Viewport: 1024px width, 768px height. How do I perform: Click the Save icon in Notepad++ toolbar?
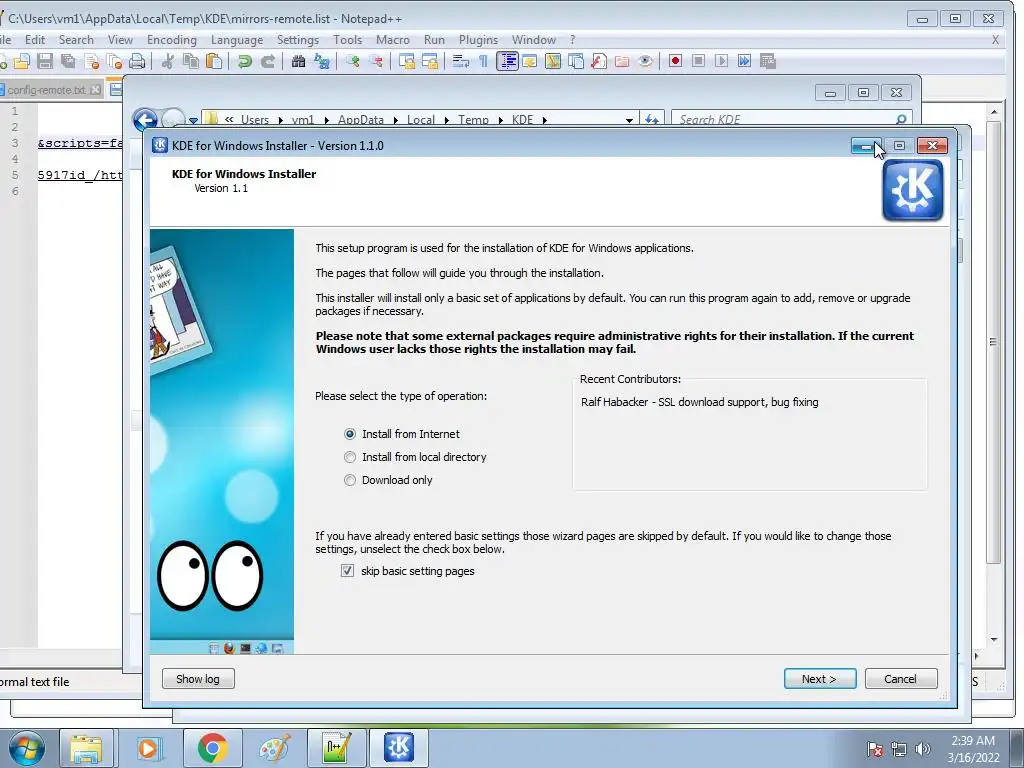coord(44,61)
